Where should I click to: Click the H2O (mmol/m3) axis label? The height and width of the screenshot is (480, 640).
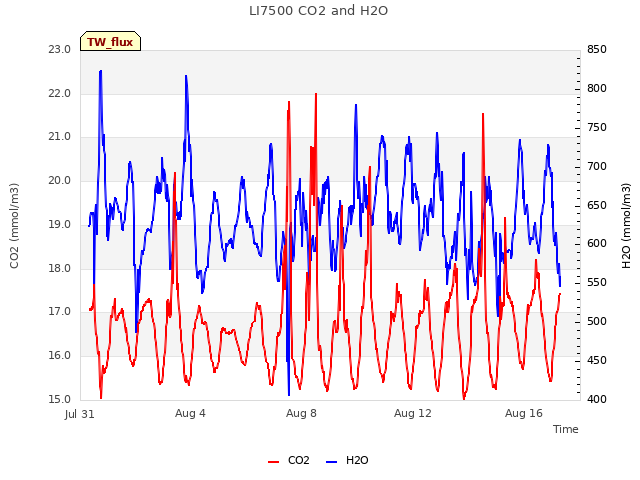[626, 226]
